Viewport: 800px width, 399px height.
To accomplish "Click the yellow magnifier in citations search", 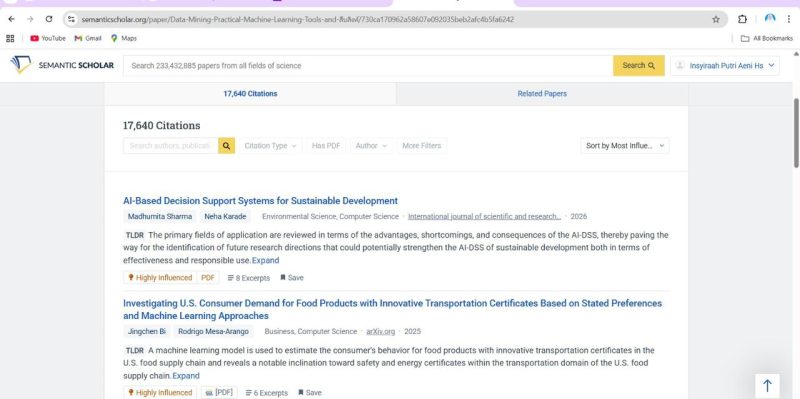I will [x=227, y=146].
